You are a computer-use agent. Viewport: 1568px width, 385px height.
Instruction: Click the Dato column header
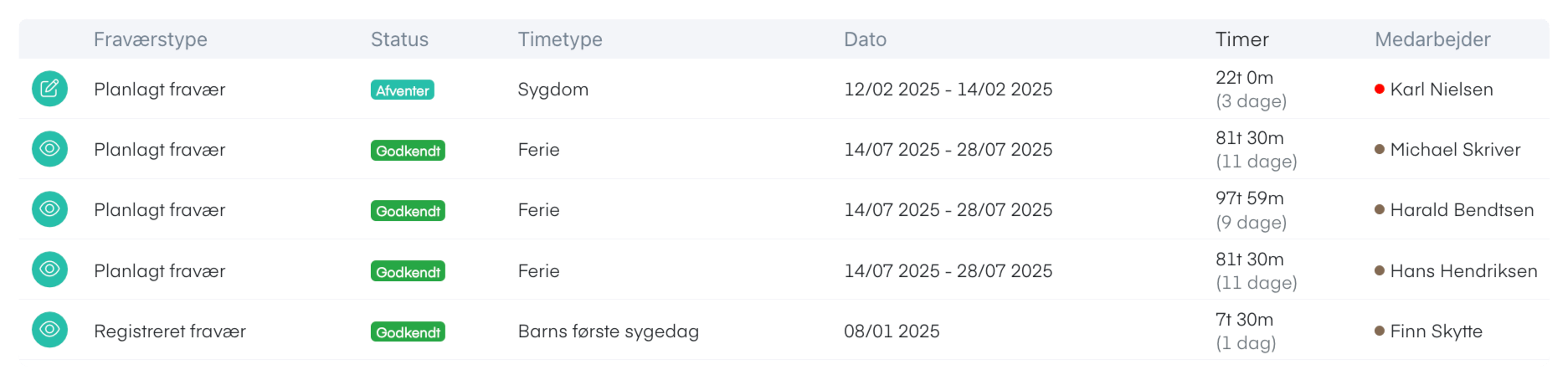click(x=865, y=39)
